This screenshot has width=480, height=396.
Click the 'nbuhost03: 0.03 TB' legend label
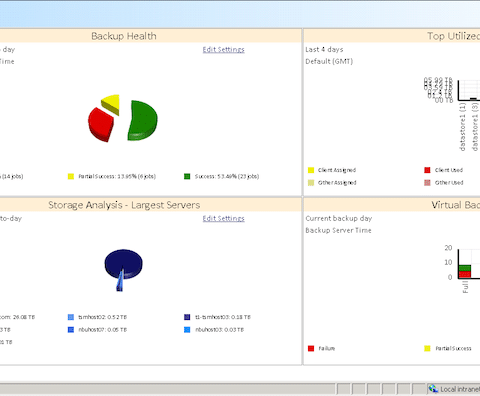(x=219, y=330)
